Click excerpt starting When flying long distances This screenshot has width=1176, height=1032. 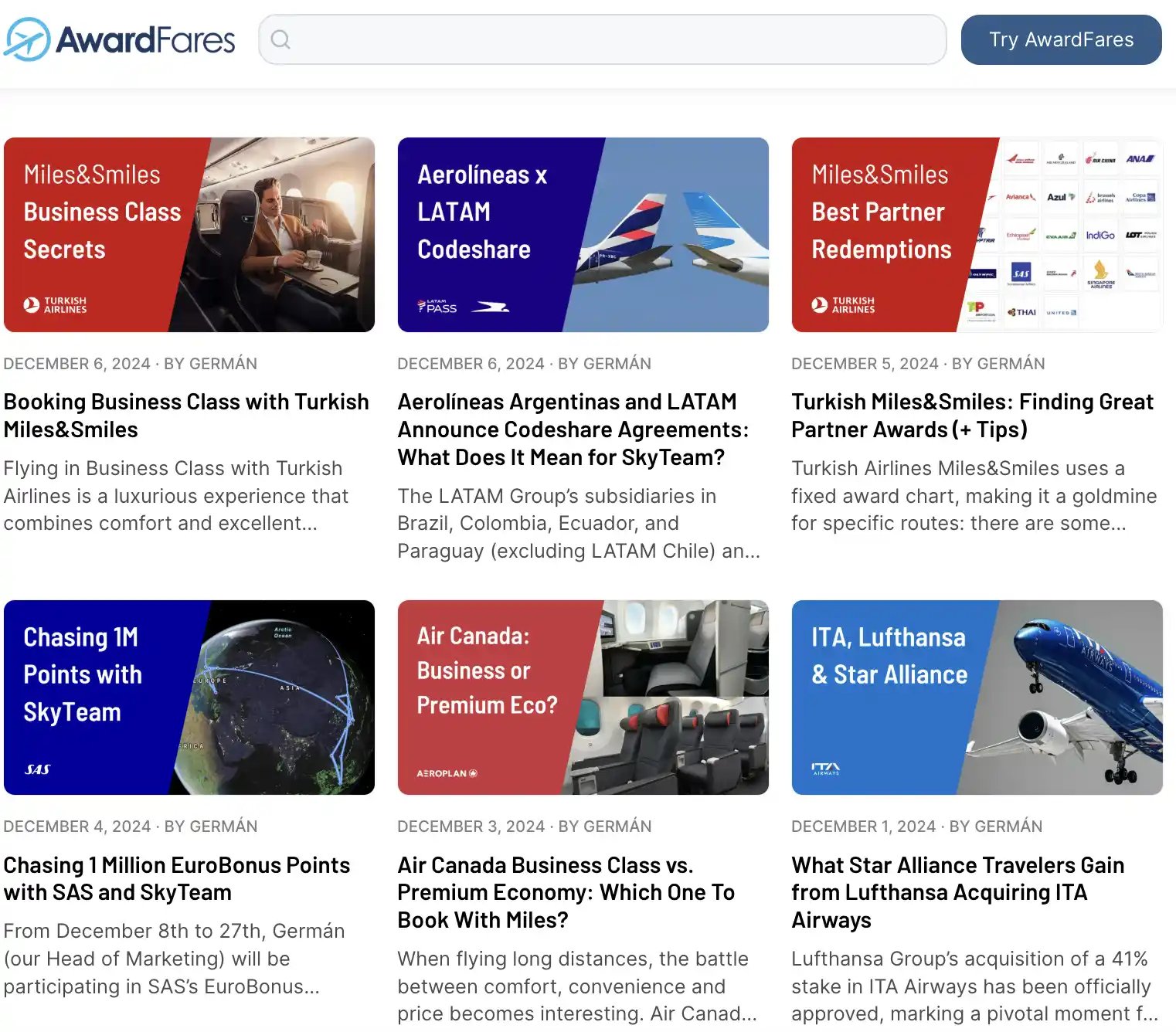click(x=577, y=986)
